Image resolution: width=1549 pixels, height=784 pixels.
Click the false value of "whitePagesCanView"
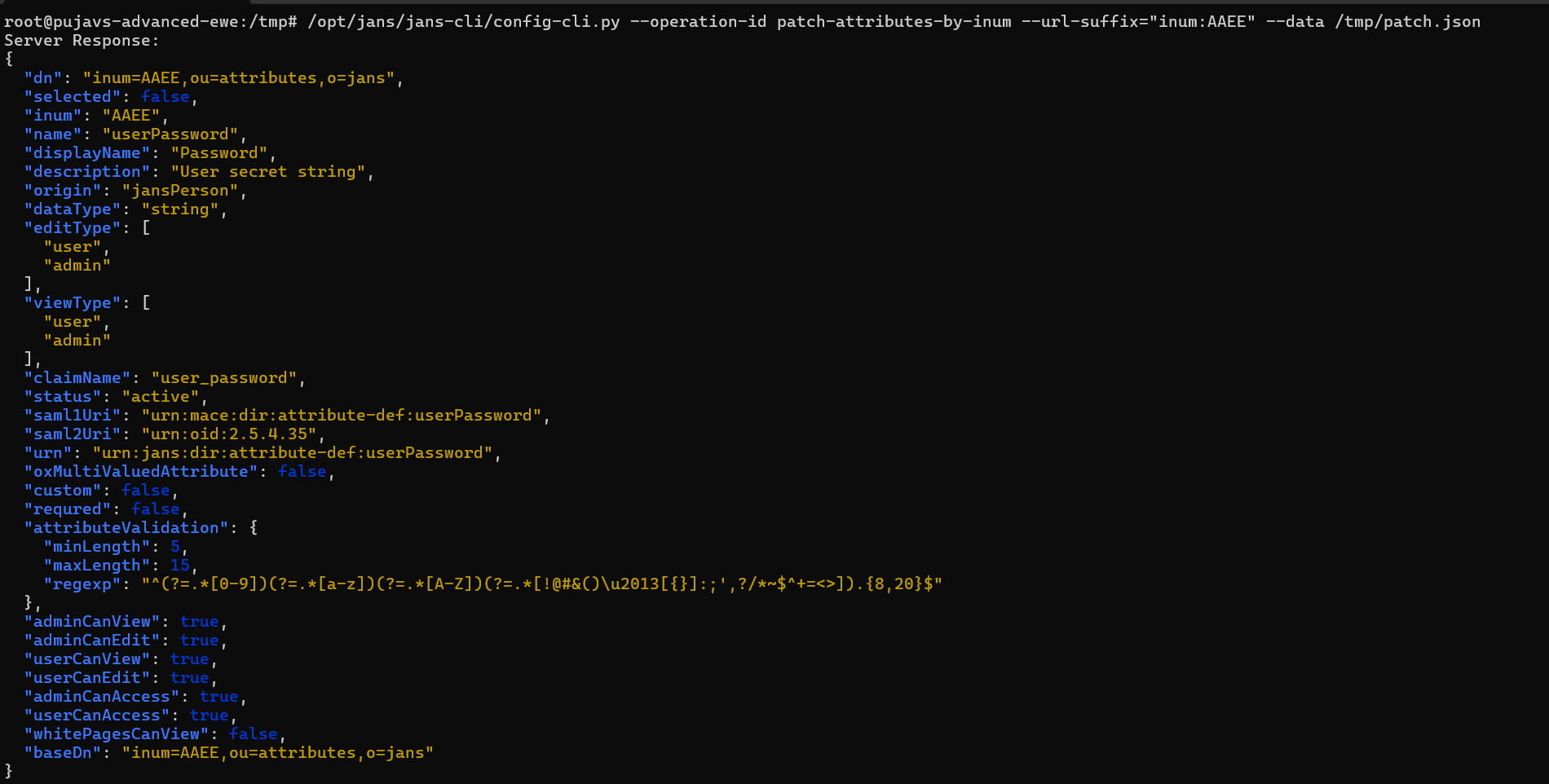tap(253, 734)
